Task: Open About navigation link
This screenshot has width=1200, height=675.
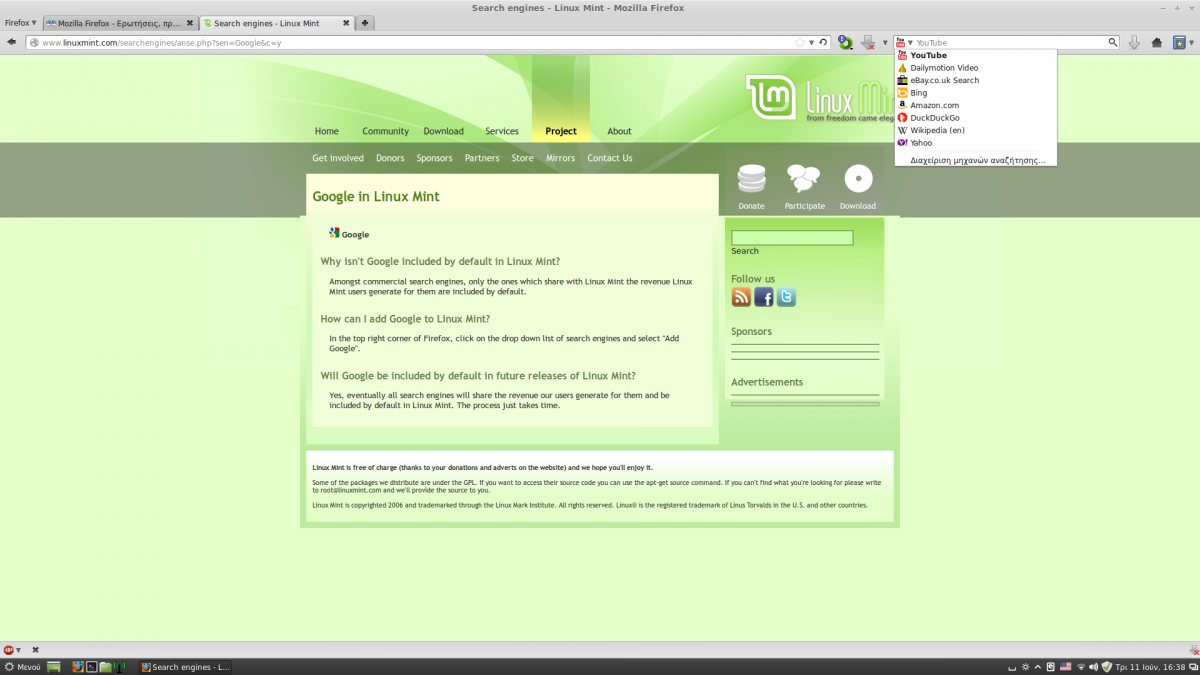Action: click(x=619, y=131)
